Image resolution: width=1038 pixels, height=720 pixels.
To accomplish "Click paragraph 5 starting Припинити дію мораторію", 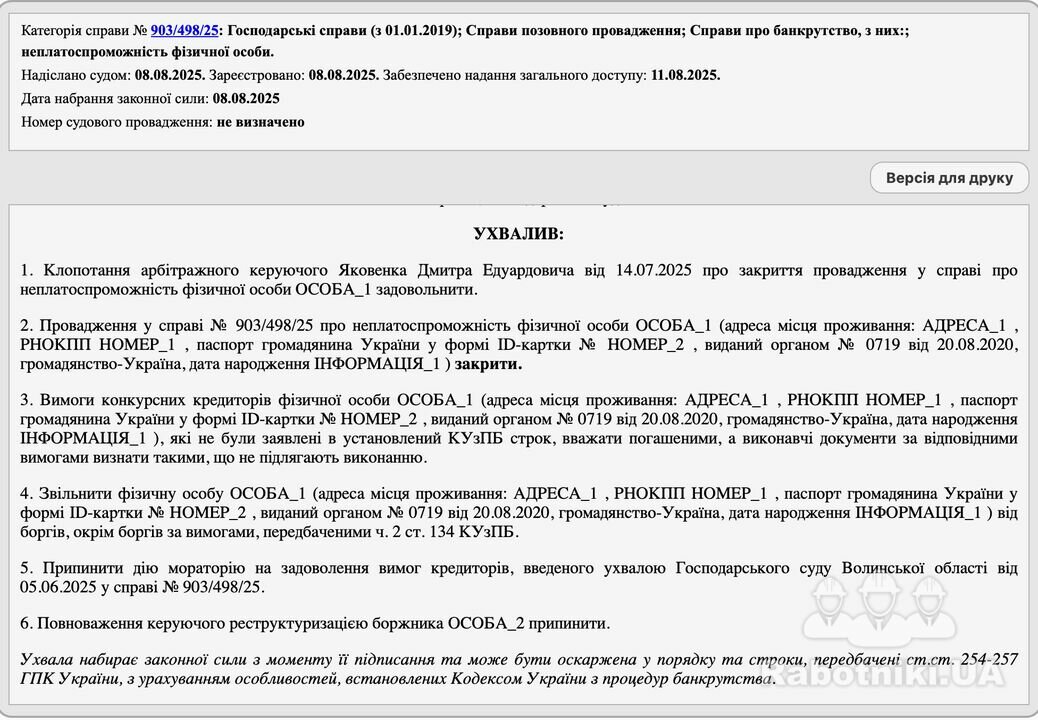I will 518,576.
